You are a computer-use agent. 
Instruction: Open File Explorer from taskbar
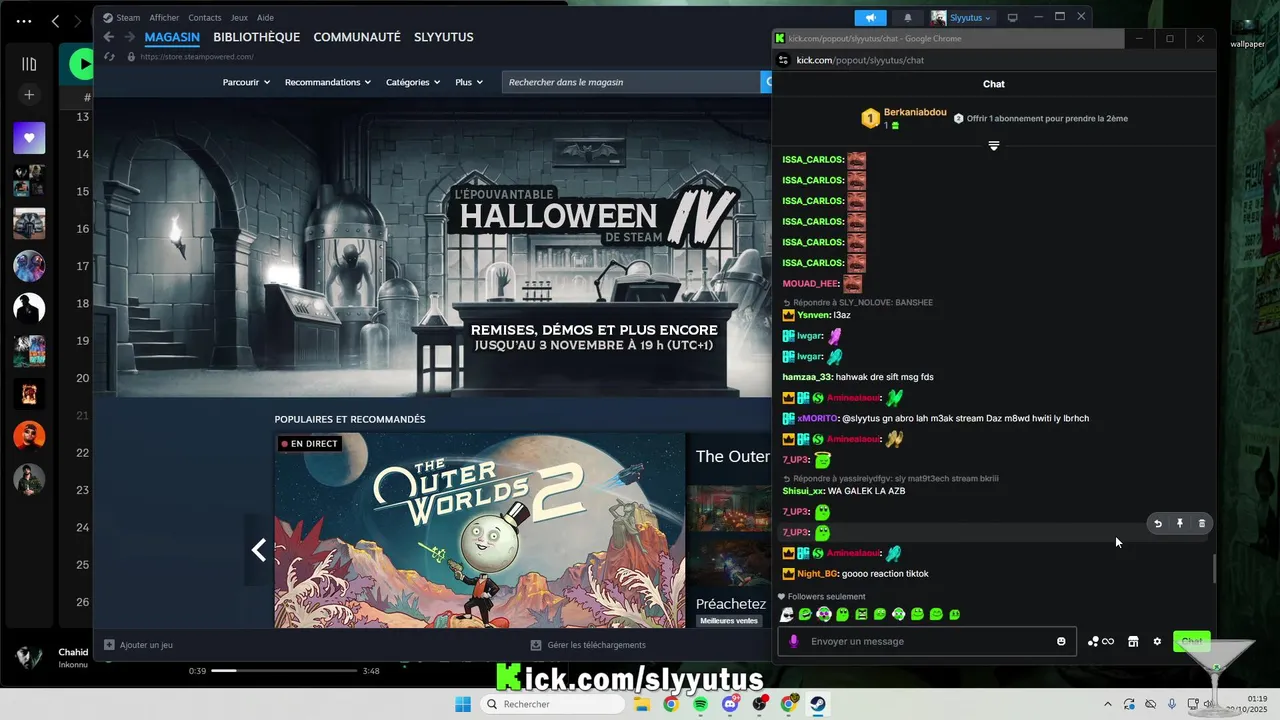[x=641, y=704]
